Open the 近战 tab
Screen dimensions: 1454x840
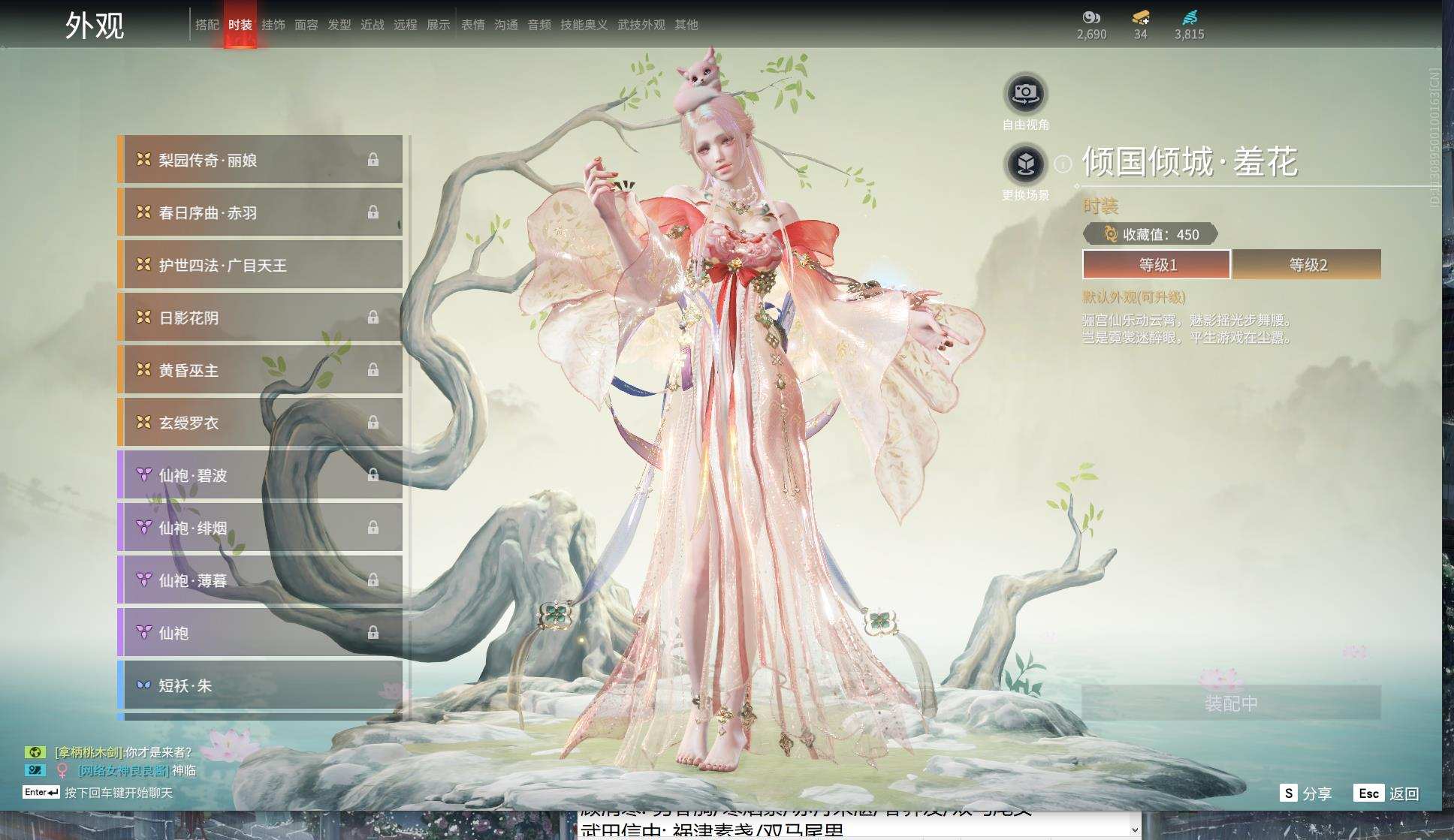[x=373, y=25]
